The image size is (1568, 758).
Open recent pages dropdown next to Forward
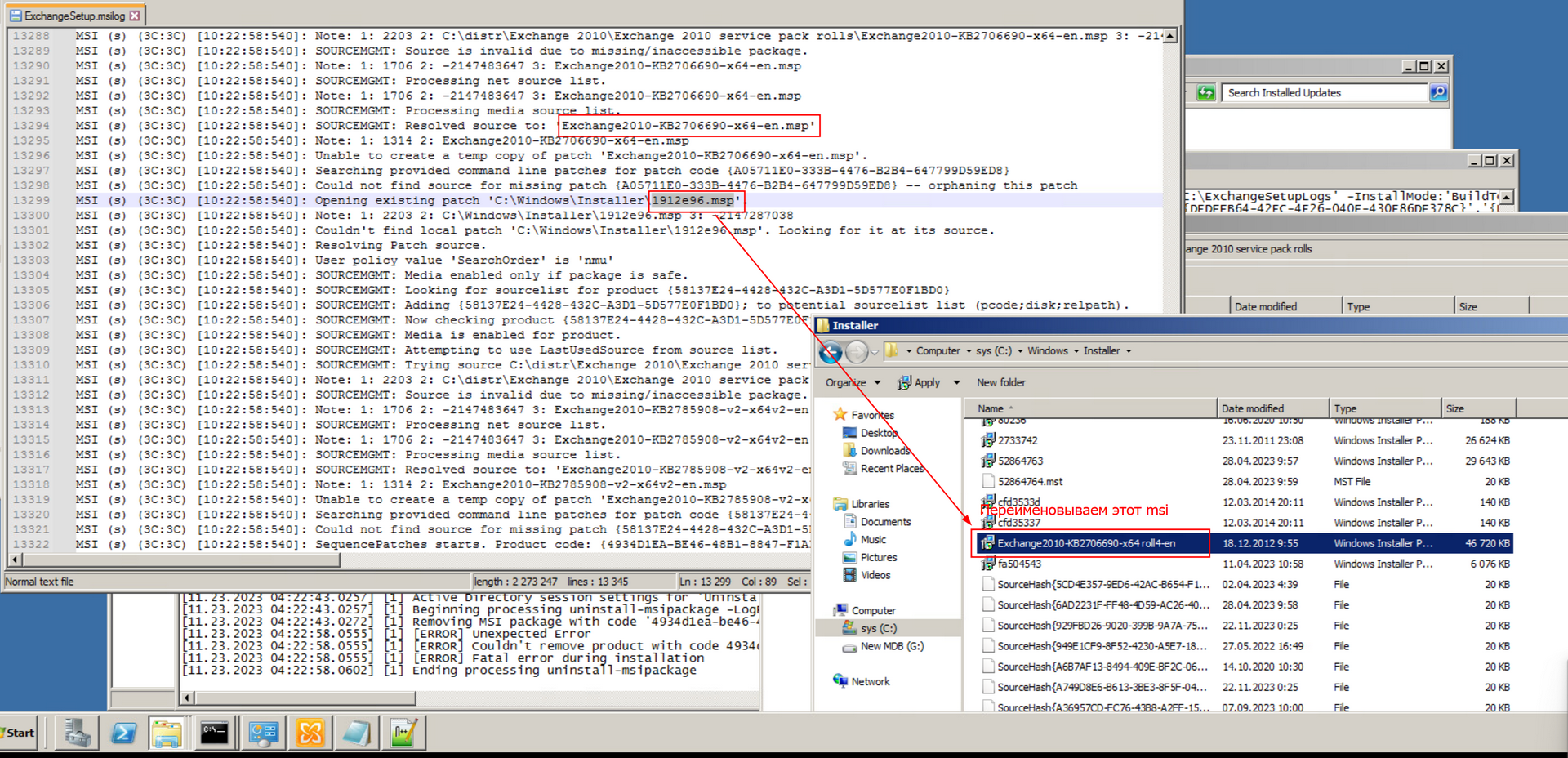pyautogui.click(x=875, y=352)
